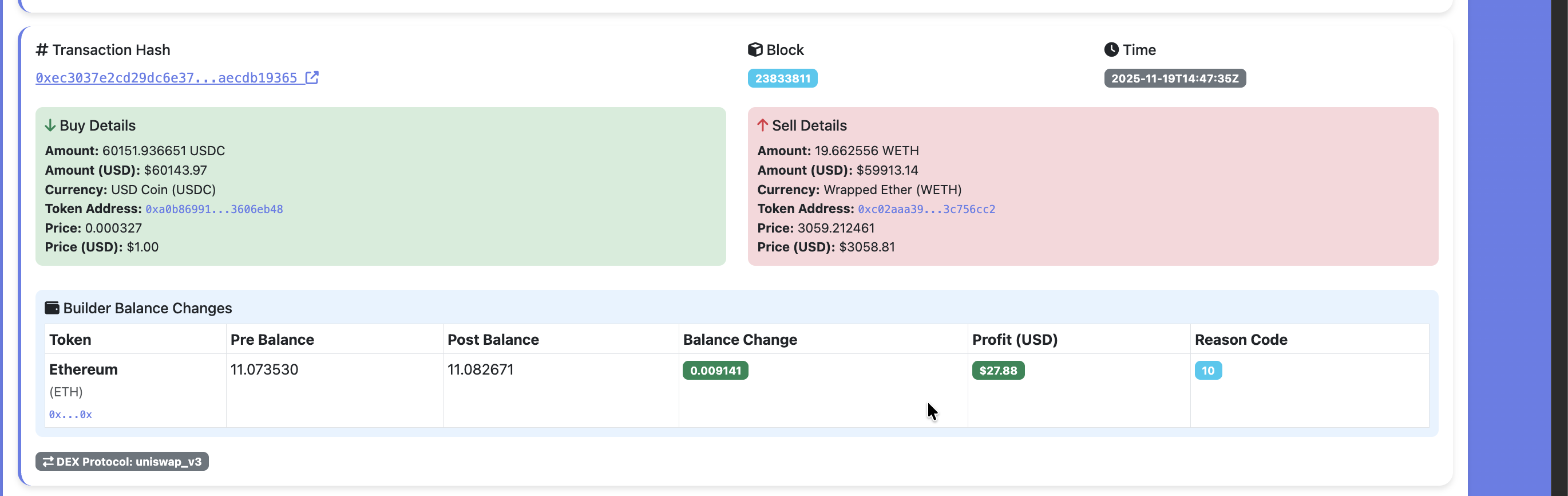Image resolution: width=1568 pixels, height=496 pixels.
Task: Click the Profit (USD) column header
Action: [1014, 340]
